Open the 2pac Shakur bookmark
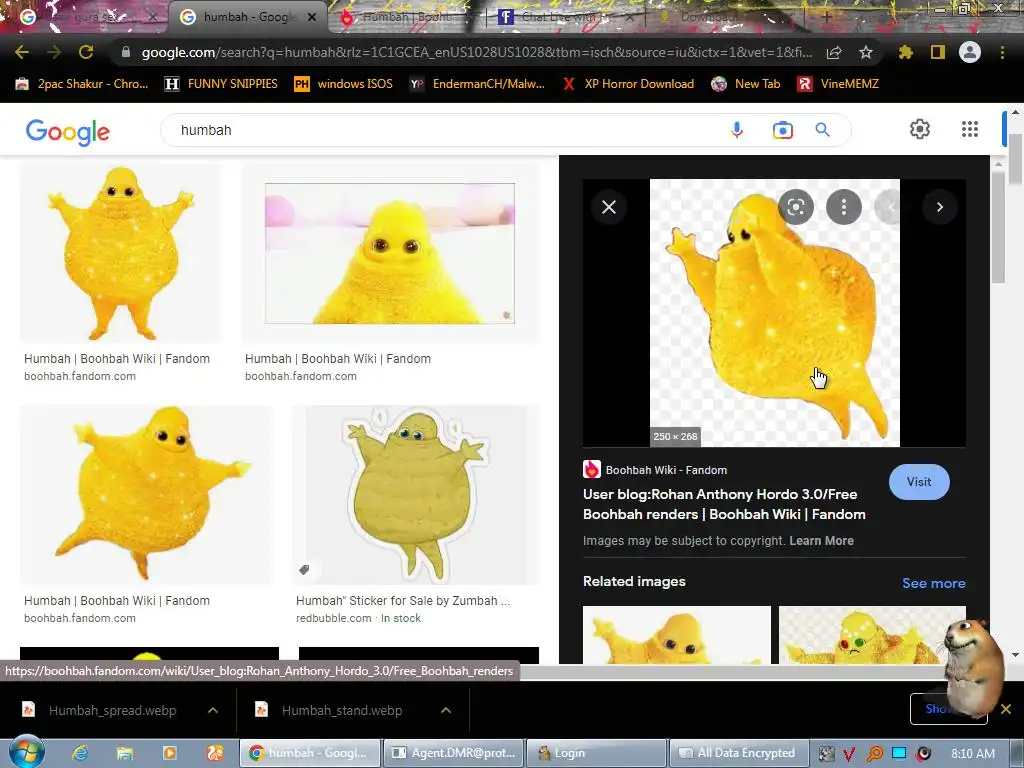 click(82, 84)
